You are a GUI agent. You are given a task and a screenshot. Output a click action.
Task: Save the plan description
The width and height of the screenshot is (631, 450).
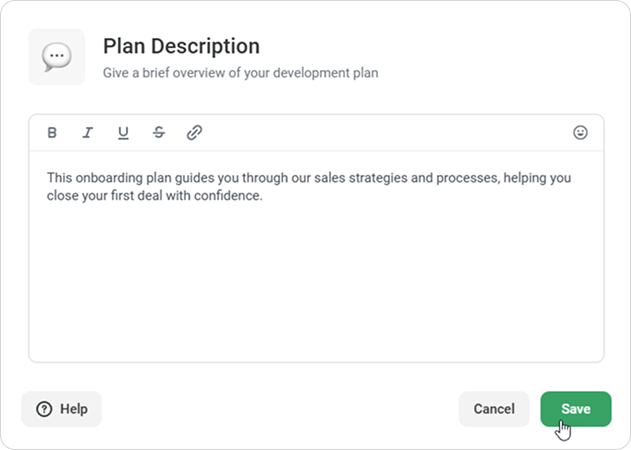coord(576,409)
